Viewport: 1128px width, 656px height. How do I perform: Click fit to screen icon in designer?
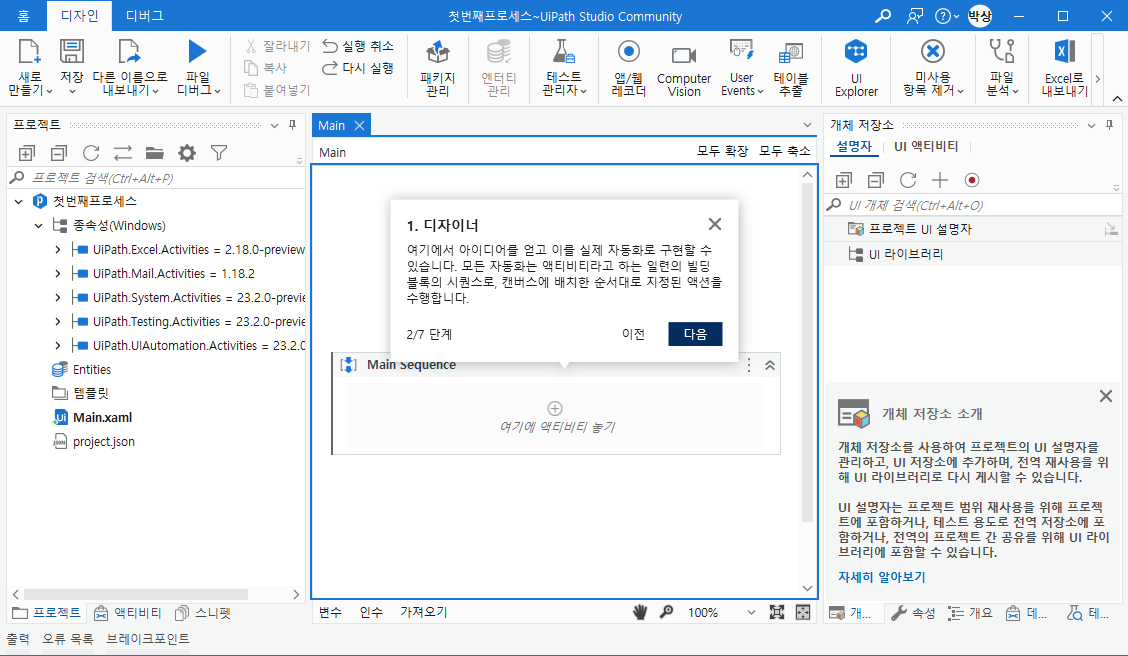[776, 612]
